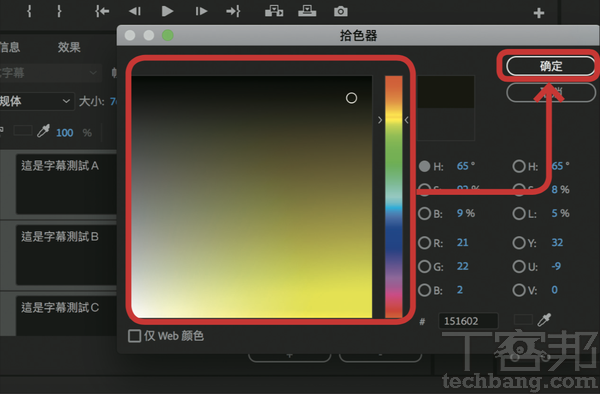Select the HSL L radio button
Screen dimensions: 600x394
pyautogui.click(x=519, y=213)
